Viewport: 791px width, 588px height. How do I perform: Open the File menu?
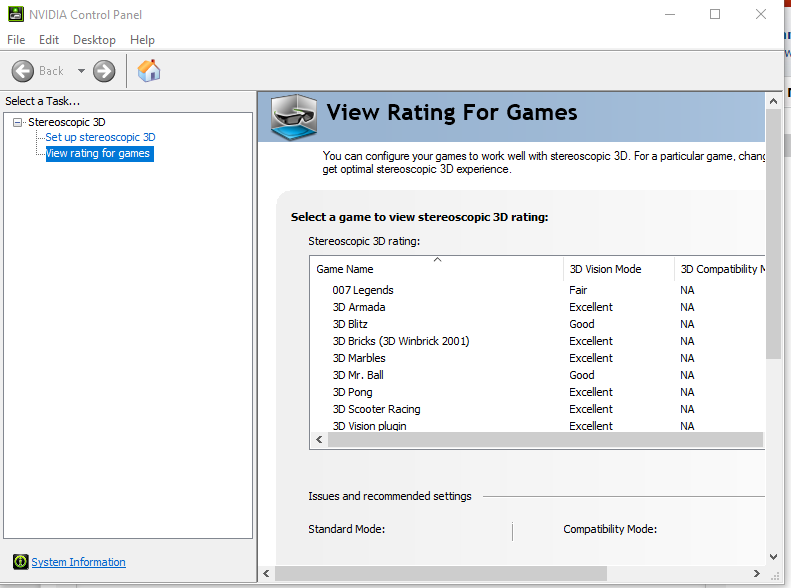pos(16,40)
